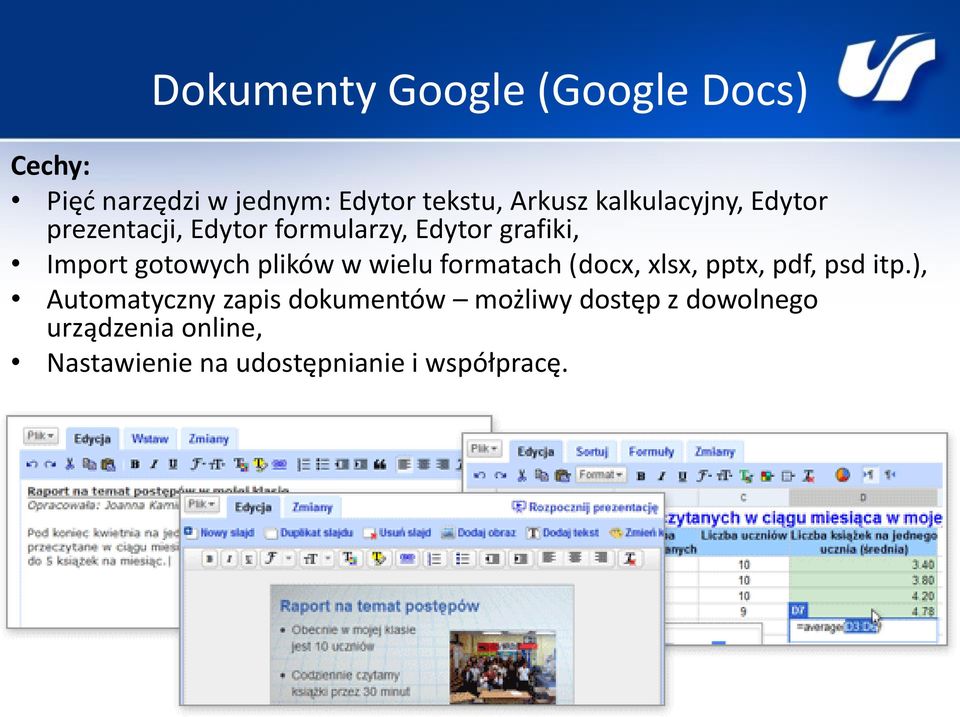960x717 pixels.
Task: Align right in text document toolbar
Action: 443,465
